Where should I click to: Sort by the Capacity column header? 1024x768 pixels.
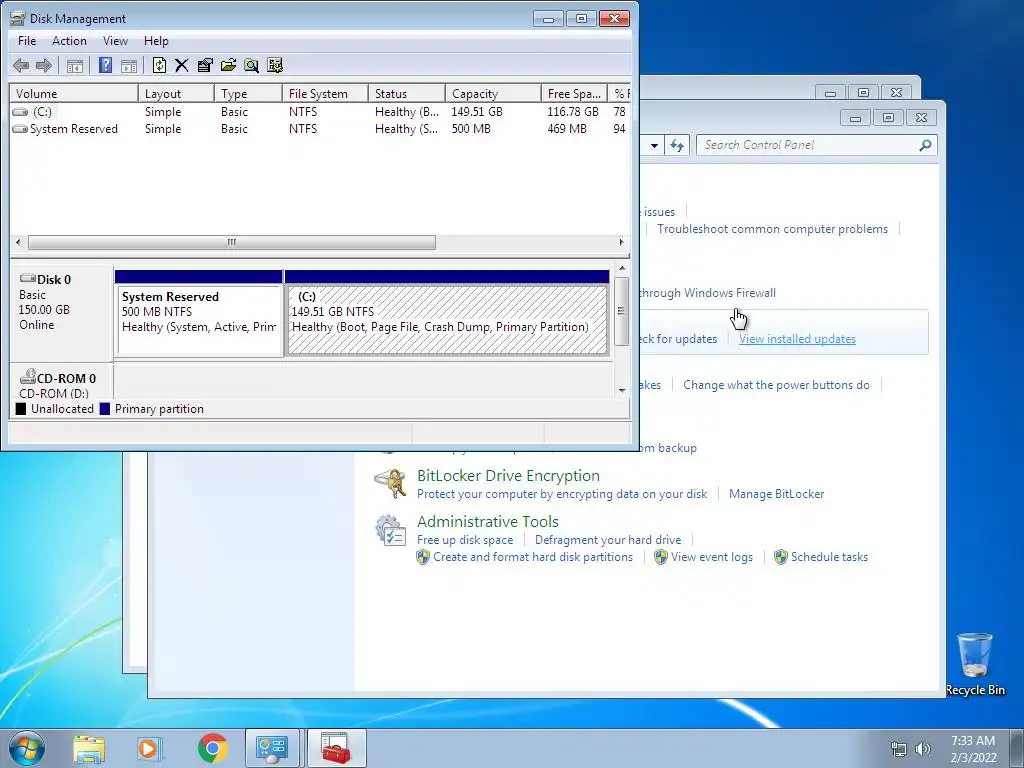(x=493, y=93)
